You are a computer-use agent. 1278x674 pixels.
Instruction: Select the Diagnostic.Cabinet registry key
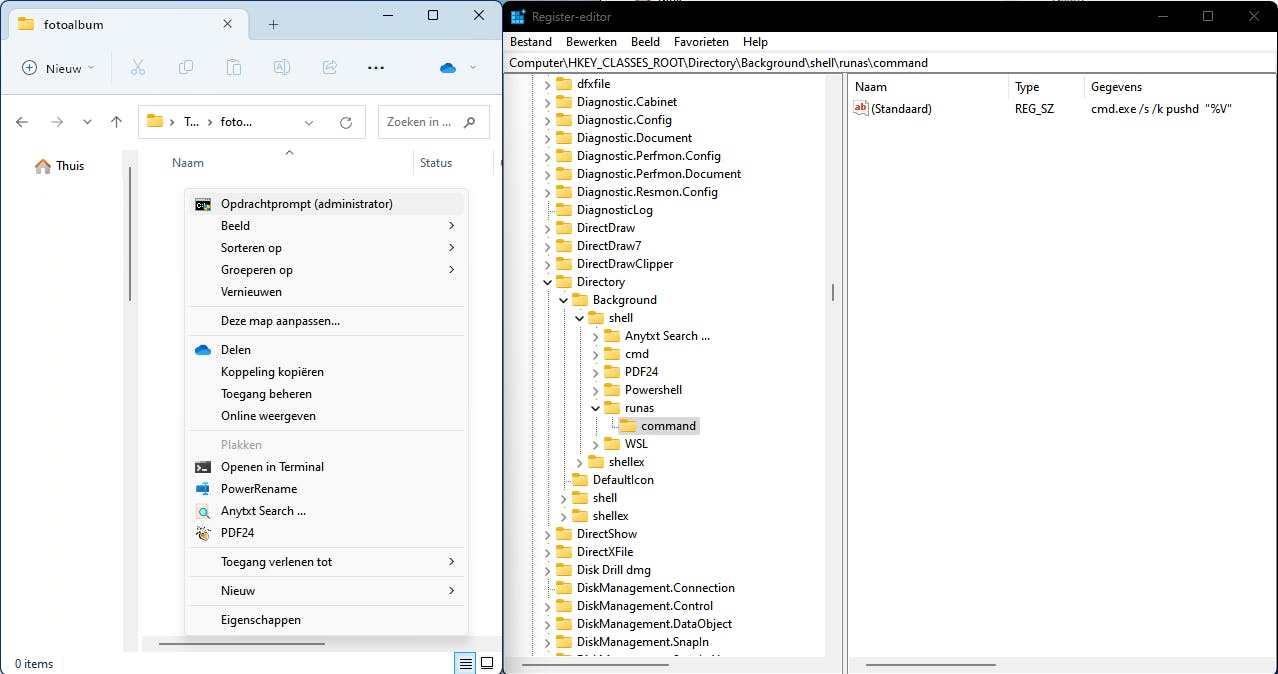coord(627,102)
